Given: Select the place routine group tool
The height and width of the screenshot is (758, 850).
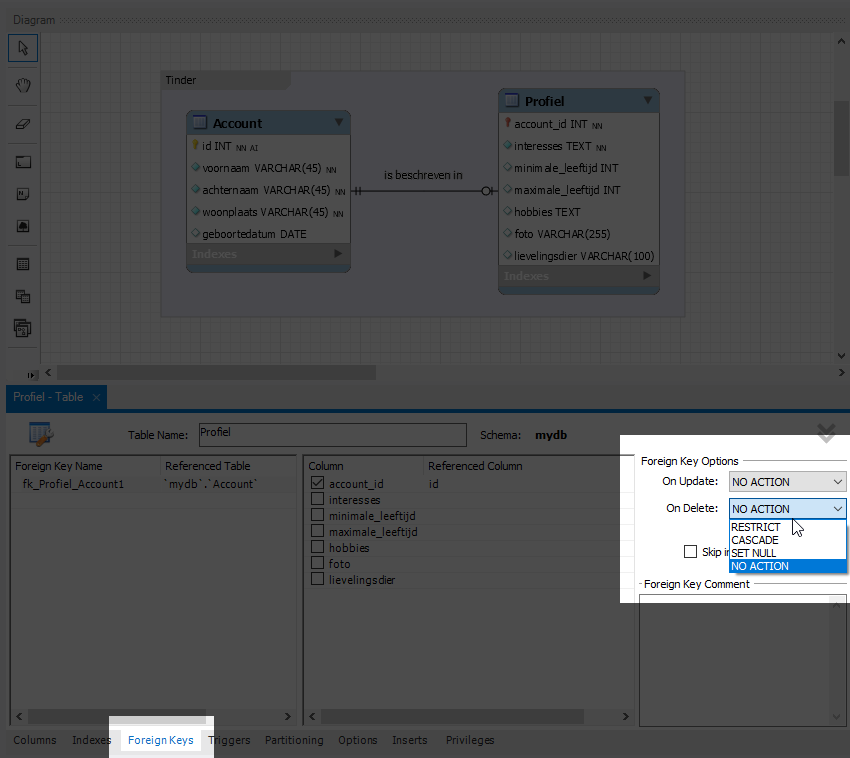Looking at the screenshot, I should [x=22, y=328].
